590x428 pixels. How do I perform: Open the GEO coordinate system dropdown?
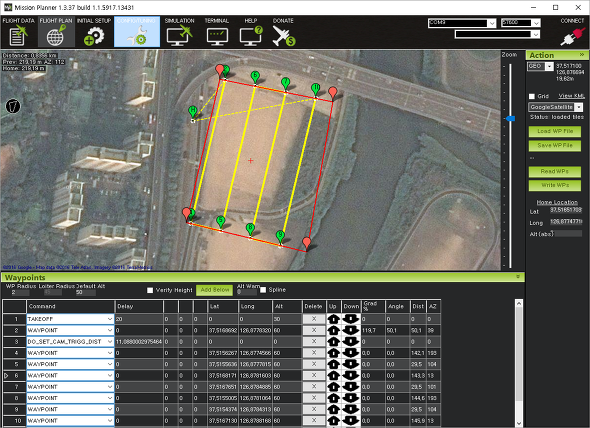[x=549, y=67]
